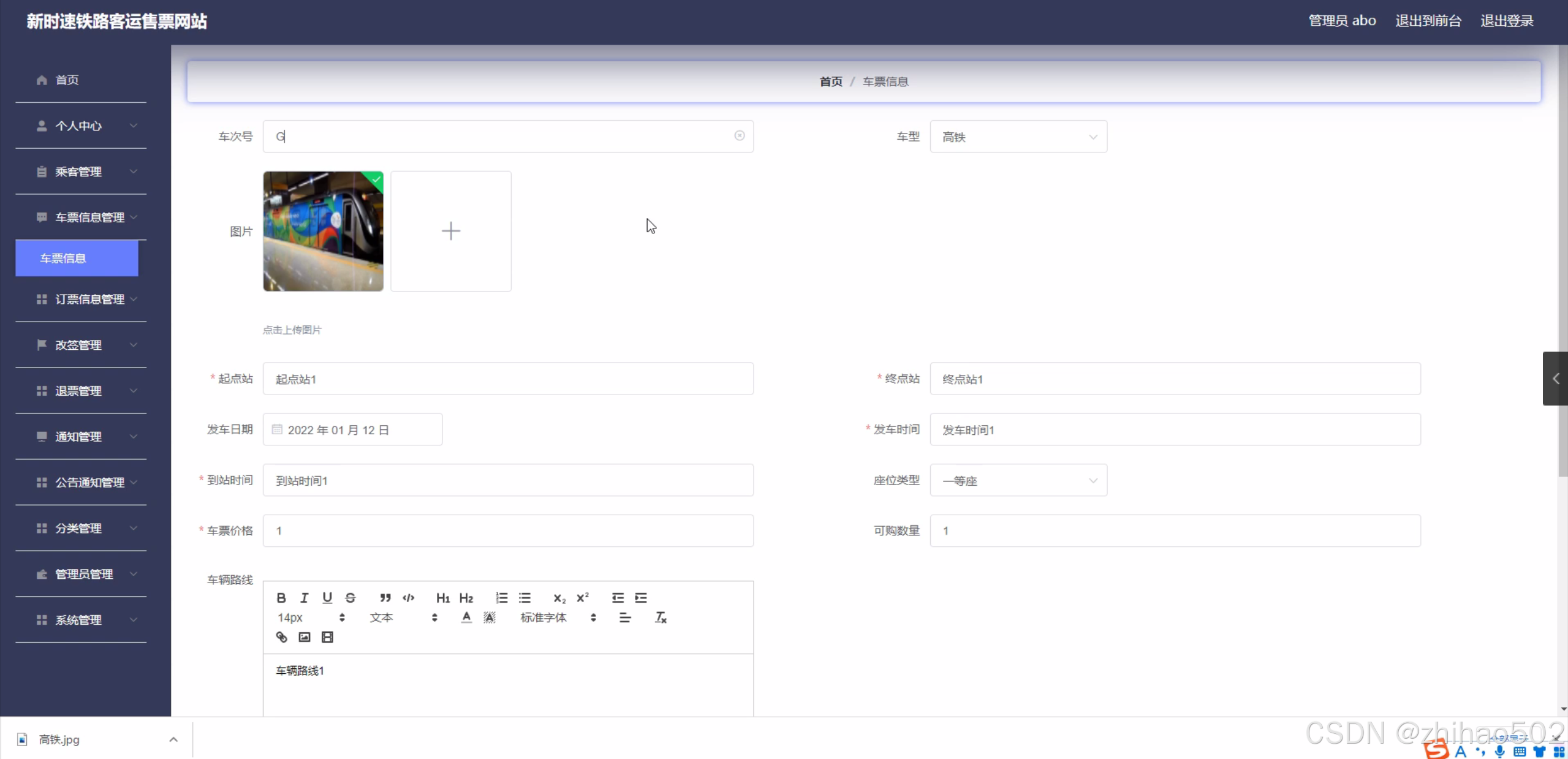Image resolution: width=1568 pixels, height=759 pixels.
Task: Create an ordered list in the editor
Action: 501,598
